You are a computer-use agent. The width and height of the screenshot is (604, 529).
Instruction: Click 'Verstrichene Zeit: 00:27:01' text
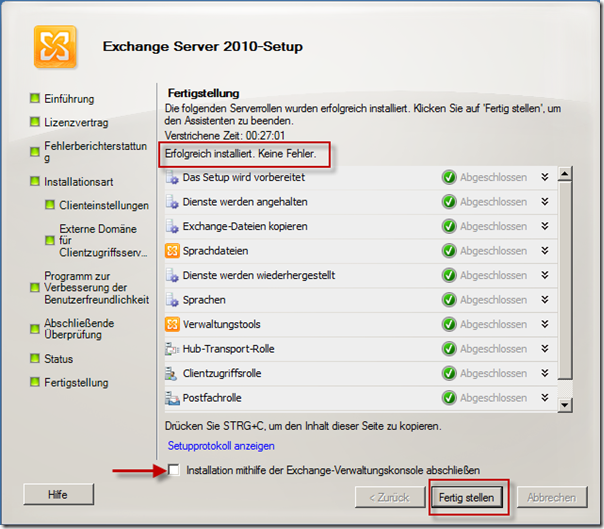point(225,136)
